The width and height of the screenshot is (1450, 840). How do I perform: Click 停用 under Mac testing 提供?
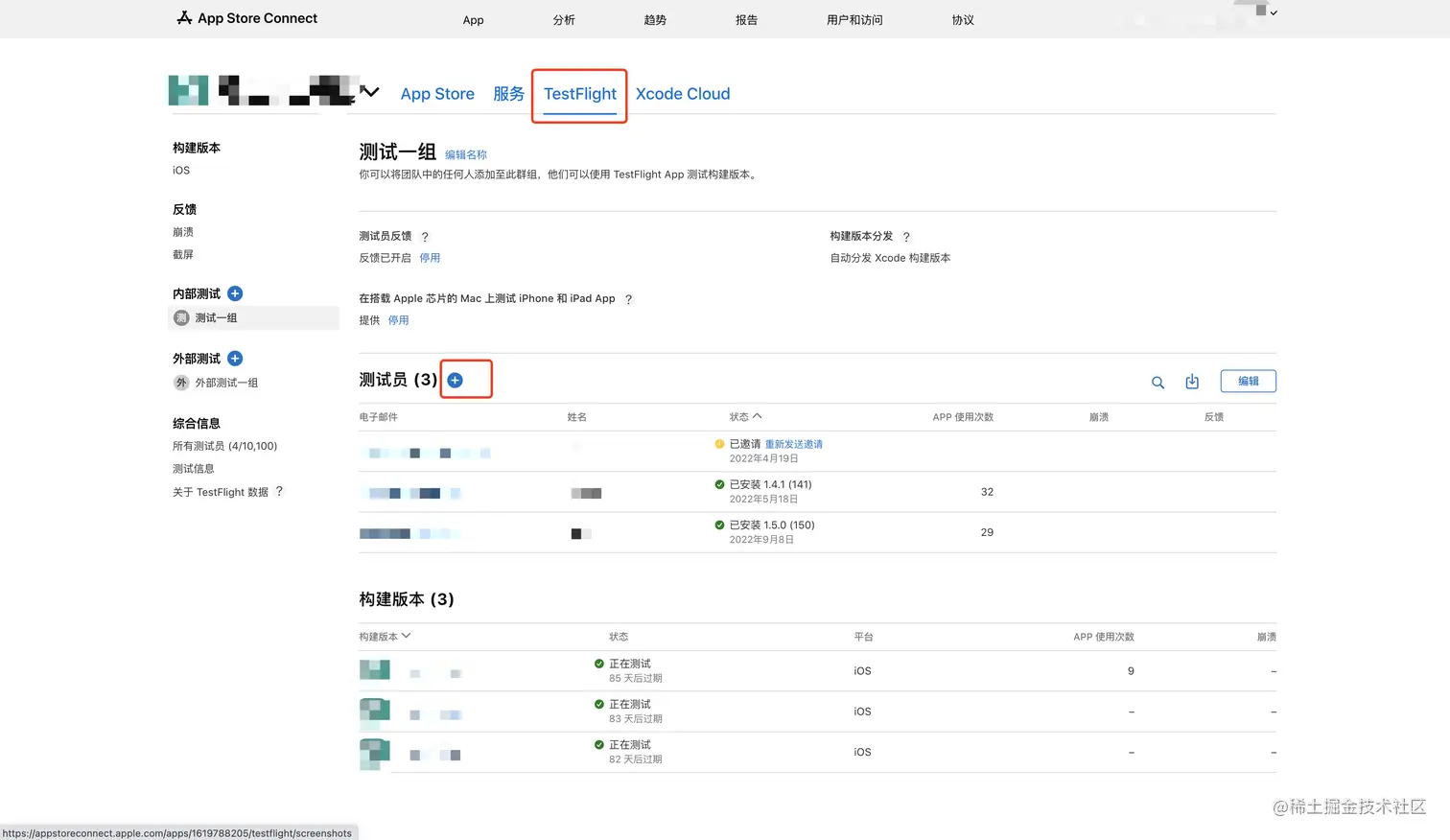[399, 320]
